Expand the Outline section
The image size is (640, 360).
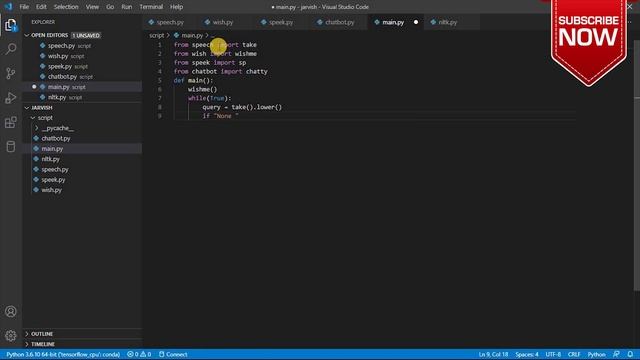coord(82,334)
